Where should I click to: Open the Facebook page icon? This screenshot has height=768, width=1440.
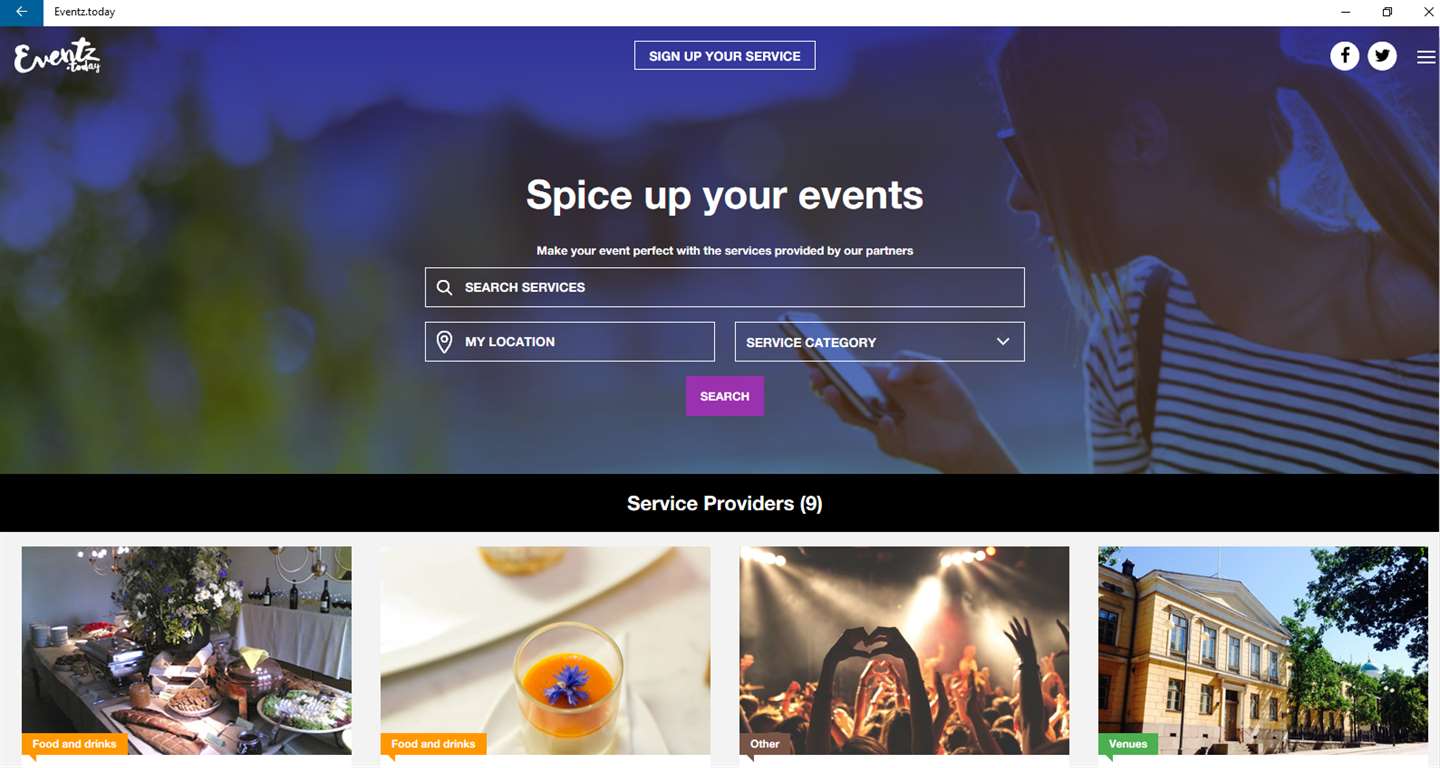coord(1344,56)
